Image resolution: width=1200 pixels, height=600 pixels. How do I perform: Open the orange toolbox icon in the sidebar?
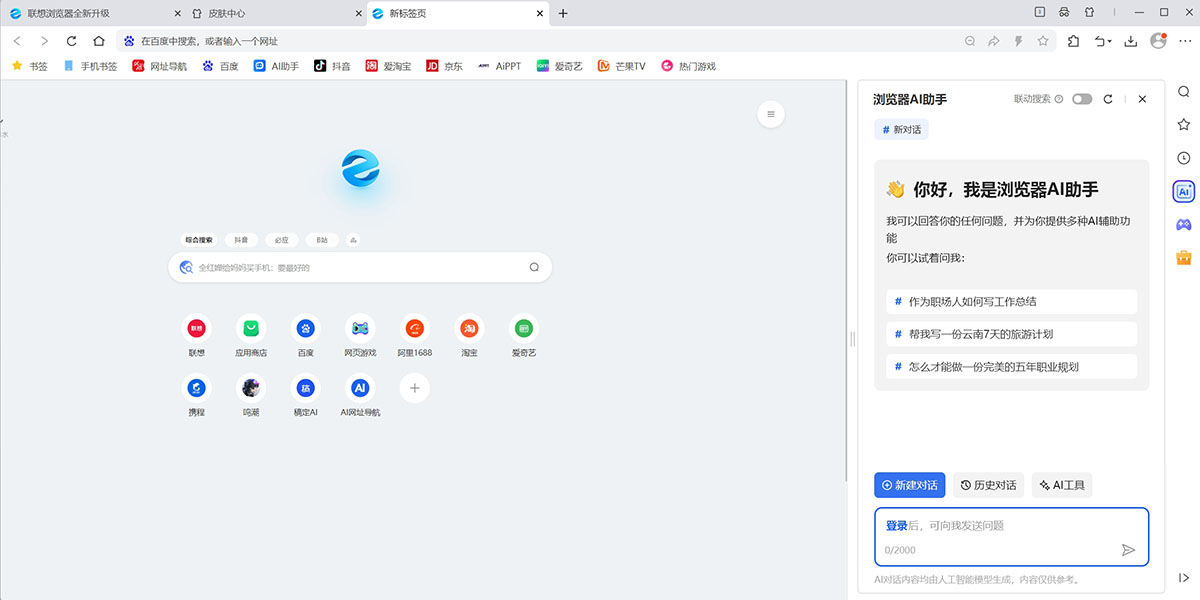point(1184,257)
